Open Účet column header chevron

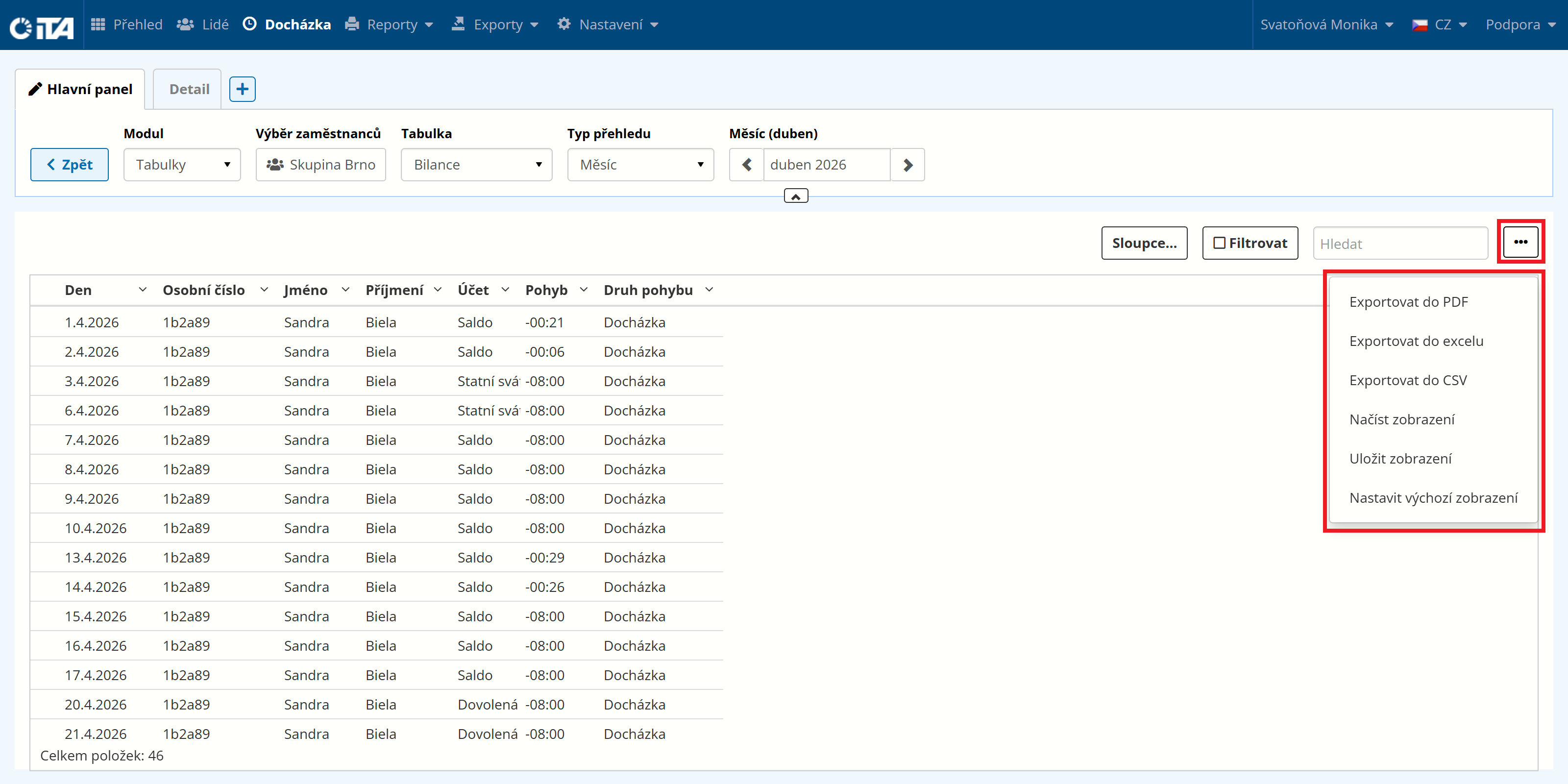(x=505, y=290)
